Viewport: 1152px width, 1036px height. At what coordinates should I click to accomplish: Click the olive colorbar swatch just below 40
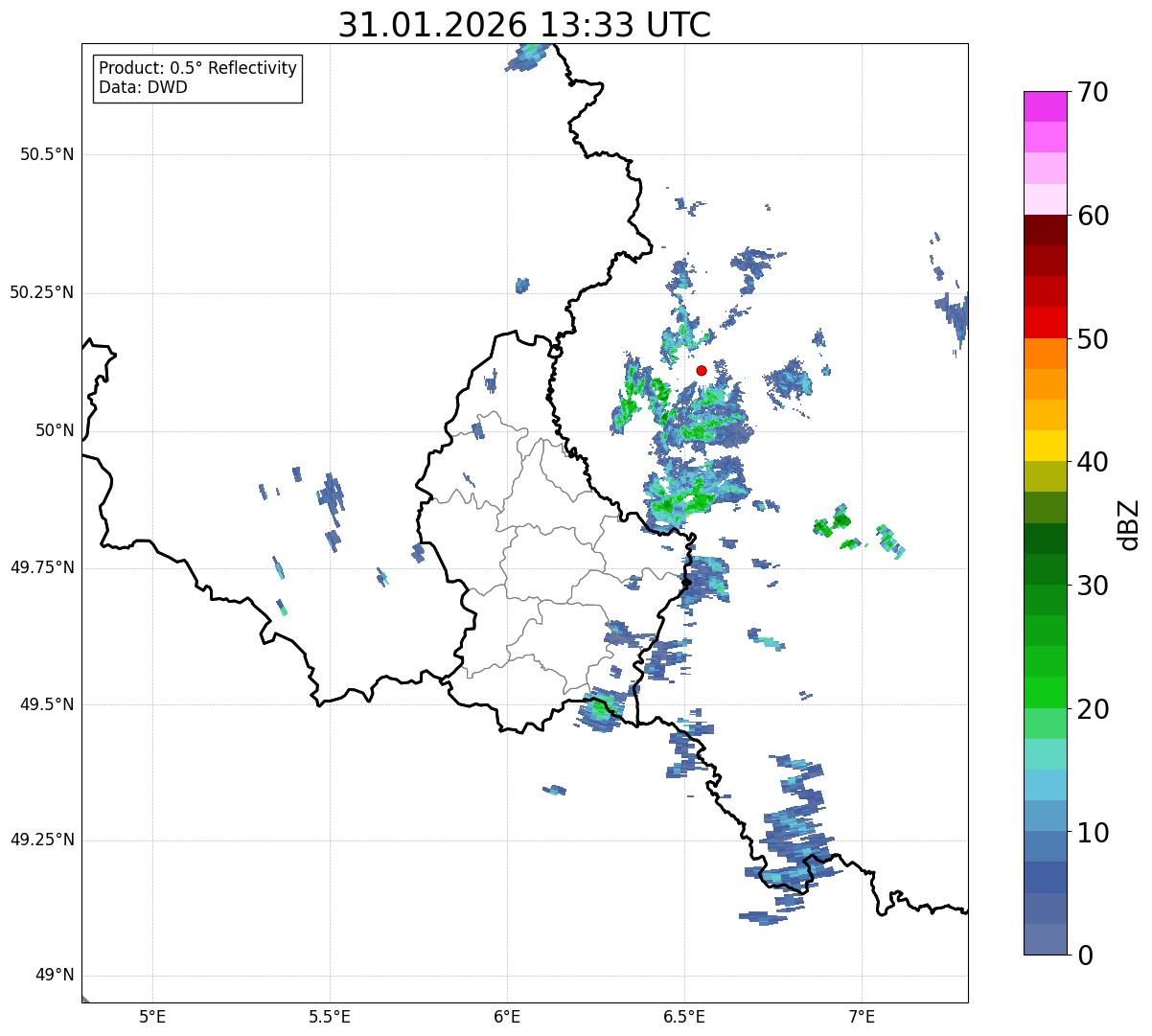coord(1046,476)
